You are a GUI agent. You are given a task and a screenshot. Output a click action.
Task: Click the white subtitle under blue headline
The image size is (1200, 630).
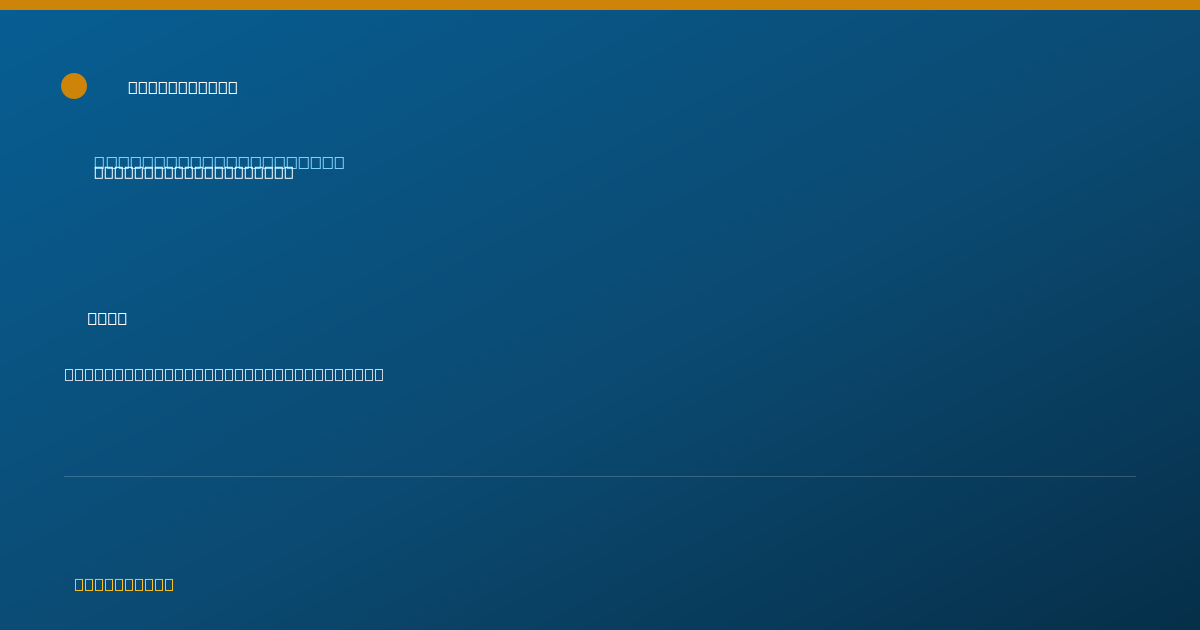194,173
